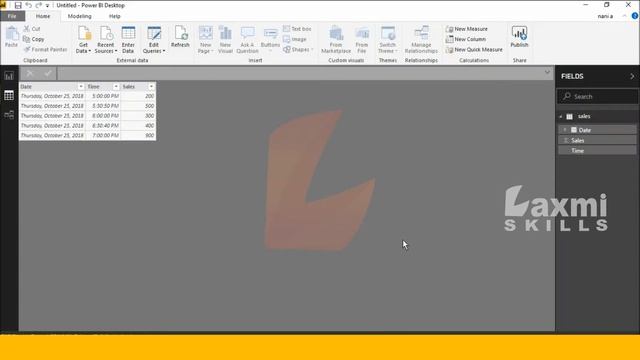Open the Help tab
This screenshot has width=640, height=360.
tap(115, 16)
